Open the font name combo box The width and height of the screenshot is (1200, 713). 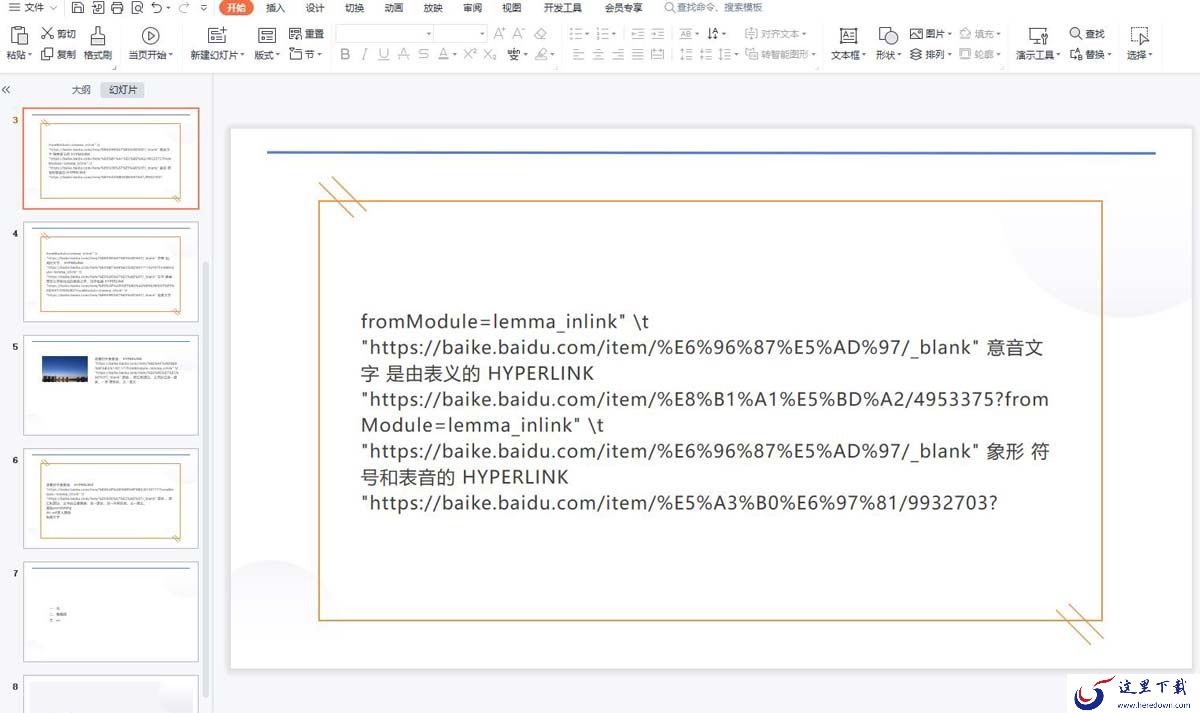pos(383,34)
